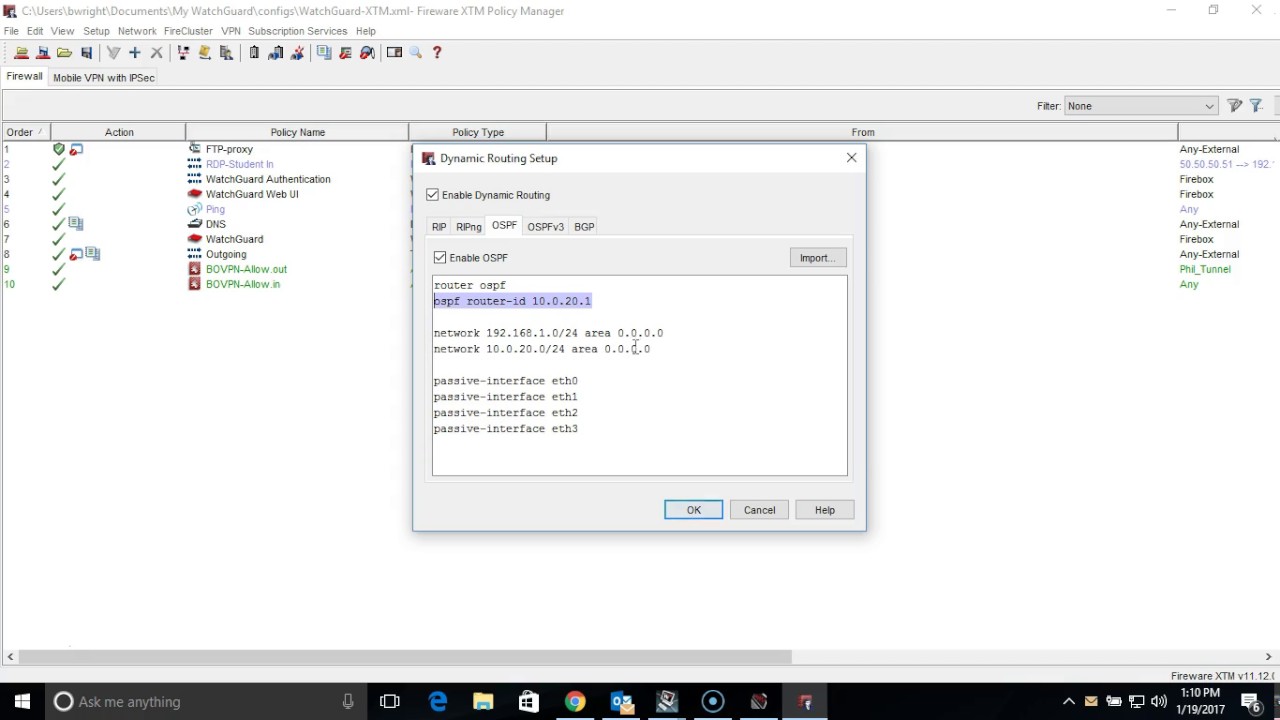Image resolution: width=1280 pixels, height=720 pixels.
Task: Click the red icon beside BOVPN-Allow.out
Action: click(195, 269)
